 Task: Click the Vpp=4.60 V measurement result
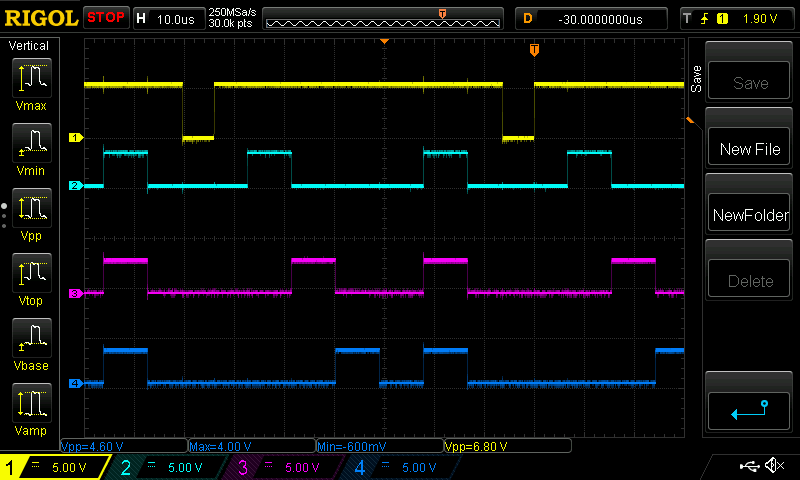[124, 446]
